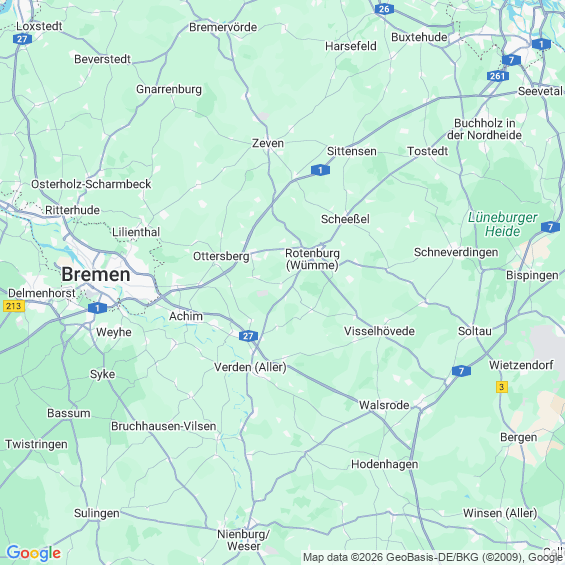Screen dimensions: 565x565
Task: Click the Lüneburger Heide park label
Action: click(x=503, y=224)
